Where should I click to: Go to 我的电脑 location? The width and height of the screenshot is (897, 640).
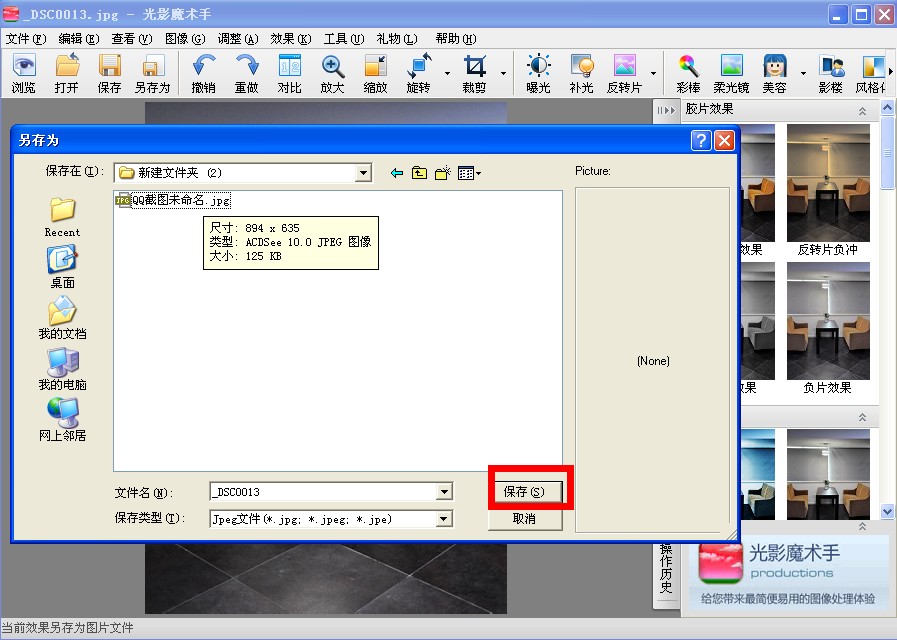tap(62, 369)
